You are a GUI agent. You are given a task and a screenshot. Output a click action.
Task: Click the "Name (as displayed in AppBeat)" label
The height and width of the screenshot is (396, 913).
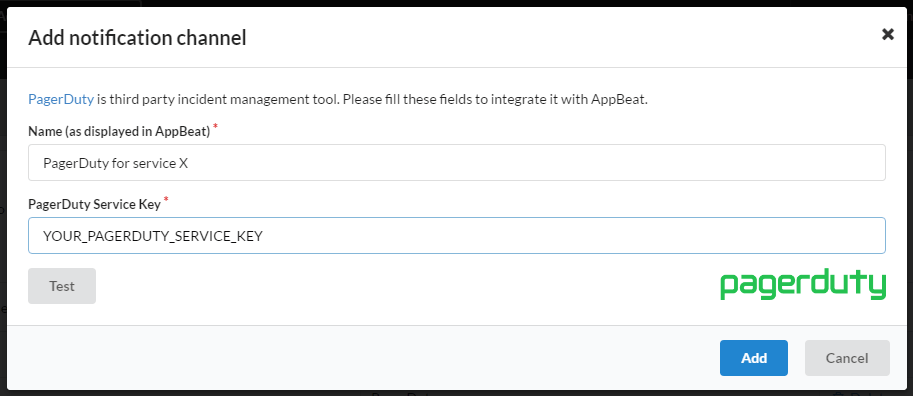point(119,132)
